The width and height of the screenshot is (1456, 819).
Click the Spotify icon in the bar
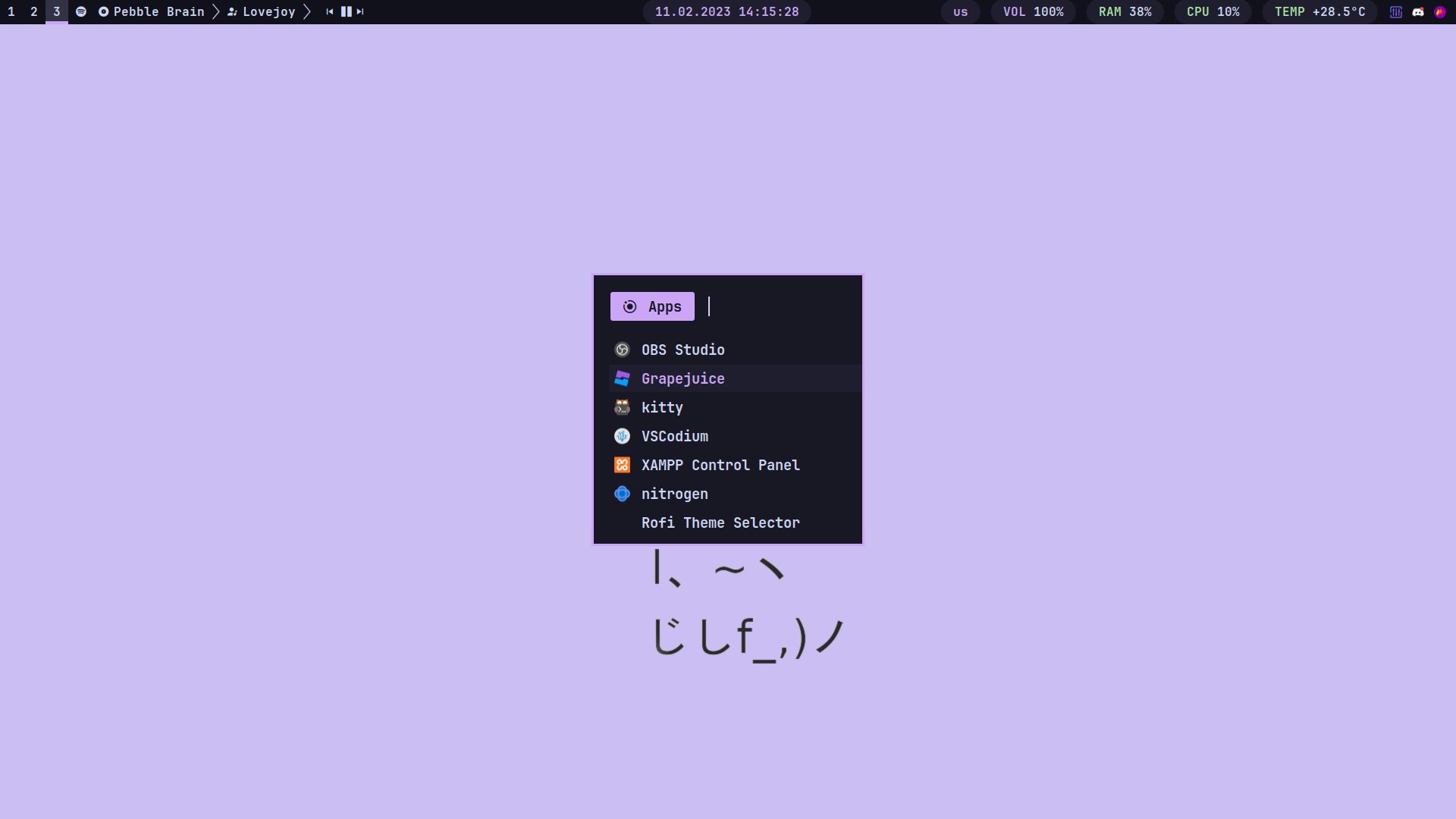pos(81,11)
